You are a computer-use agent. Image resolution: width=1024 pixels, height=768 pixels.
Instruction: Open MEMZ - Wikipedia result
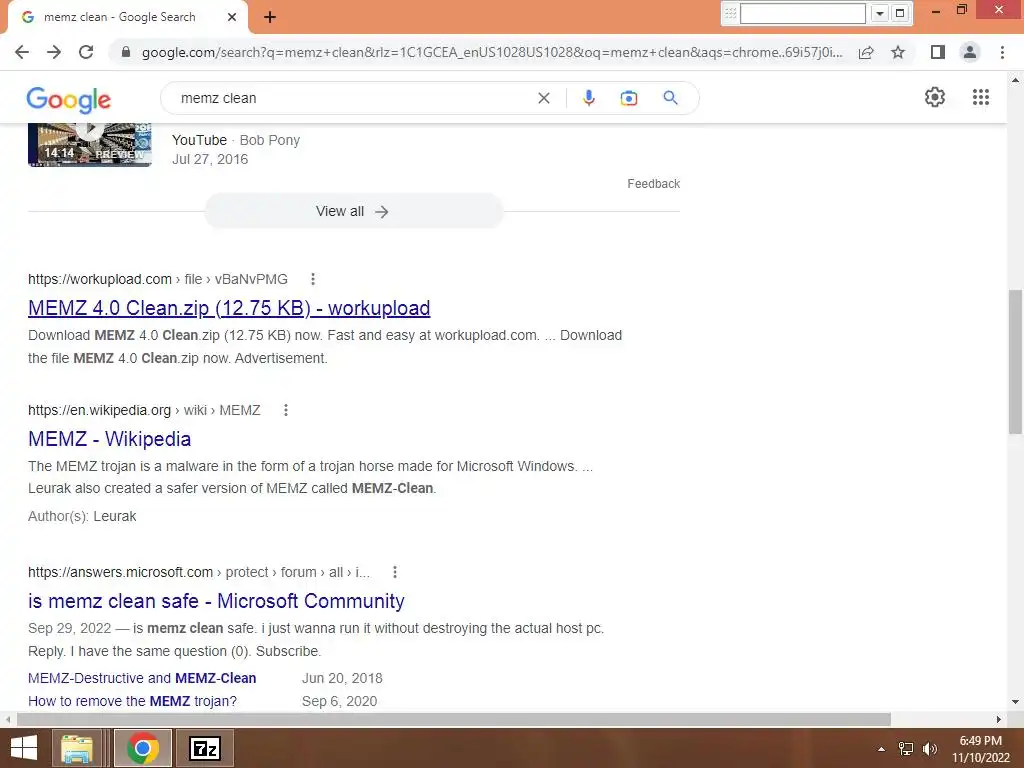[110, 439]
